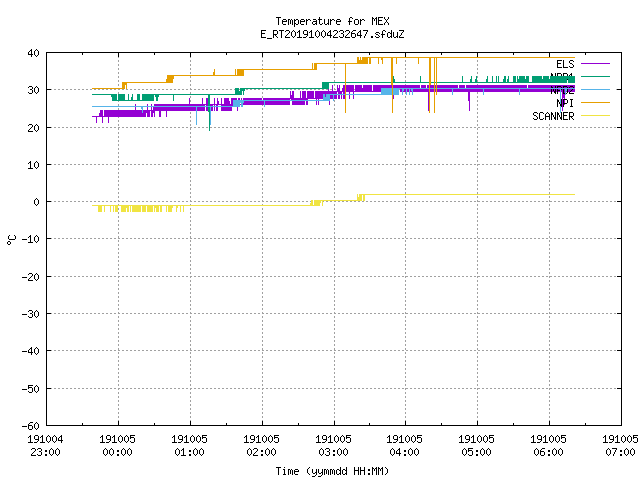The height and width of the screenshot is (480, 640).
Task: Click the 00:00 x-axis time label
Action: point(118,452)
